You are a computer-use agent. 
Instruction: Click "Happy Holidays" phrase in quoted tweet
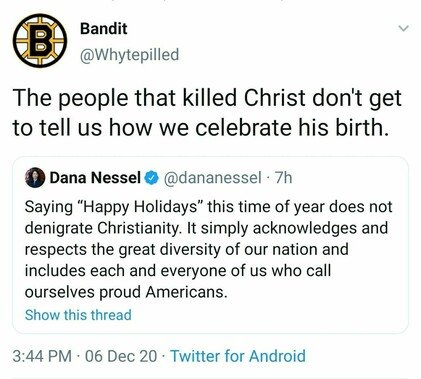click(139, 207)
